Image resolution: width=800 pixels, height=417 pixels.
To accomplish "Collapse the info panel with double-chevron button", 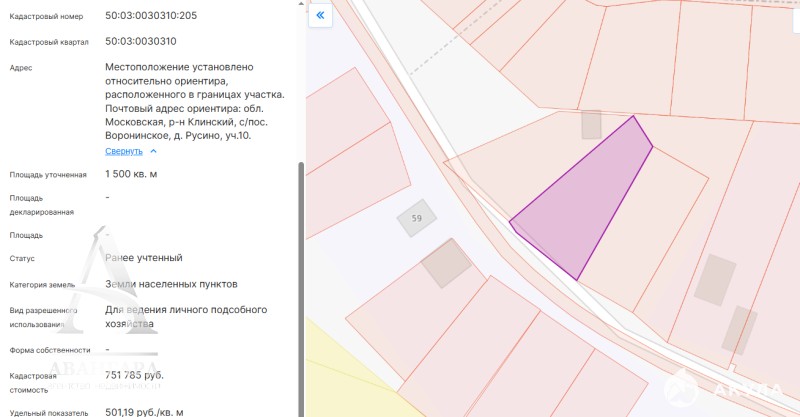I will [x=320, y=16].
